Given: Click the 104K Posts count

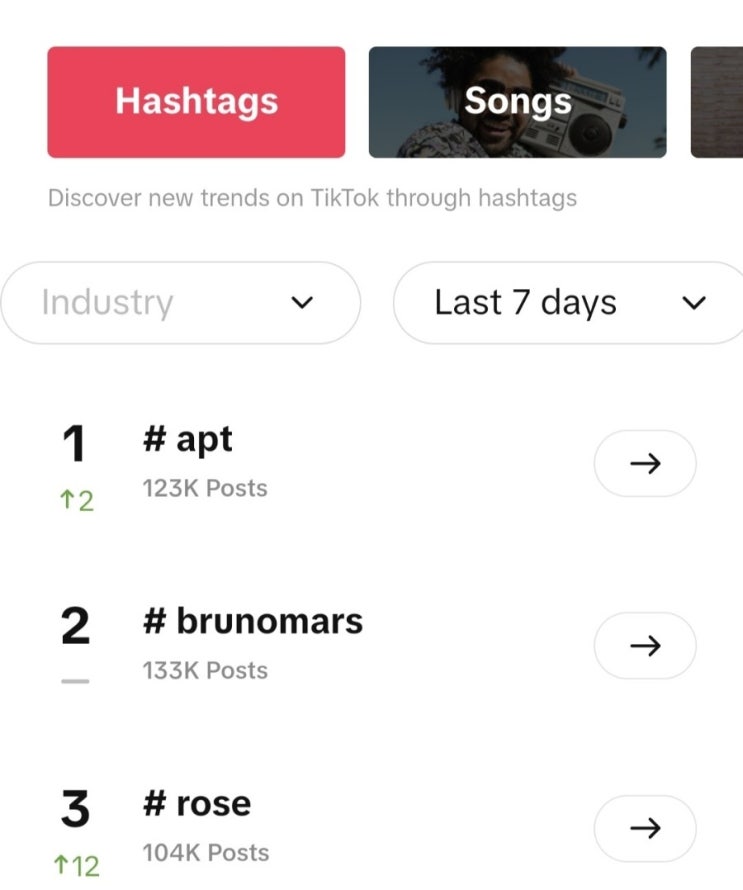Looking at the screenshot, I should 206,853.
